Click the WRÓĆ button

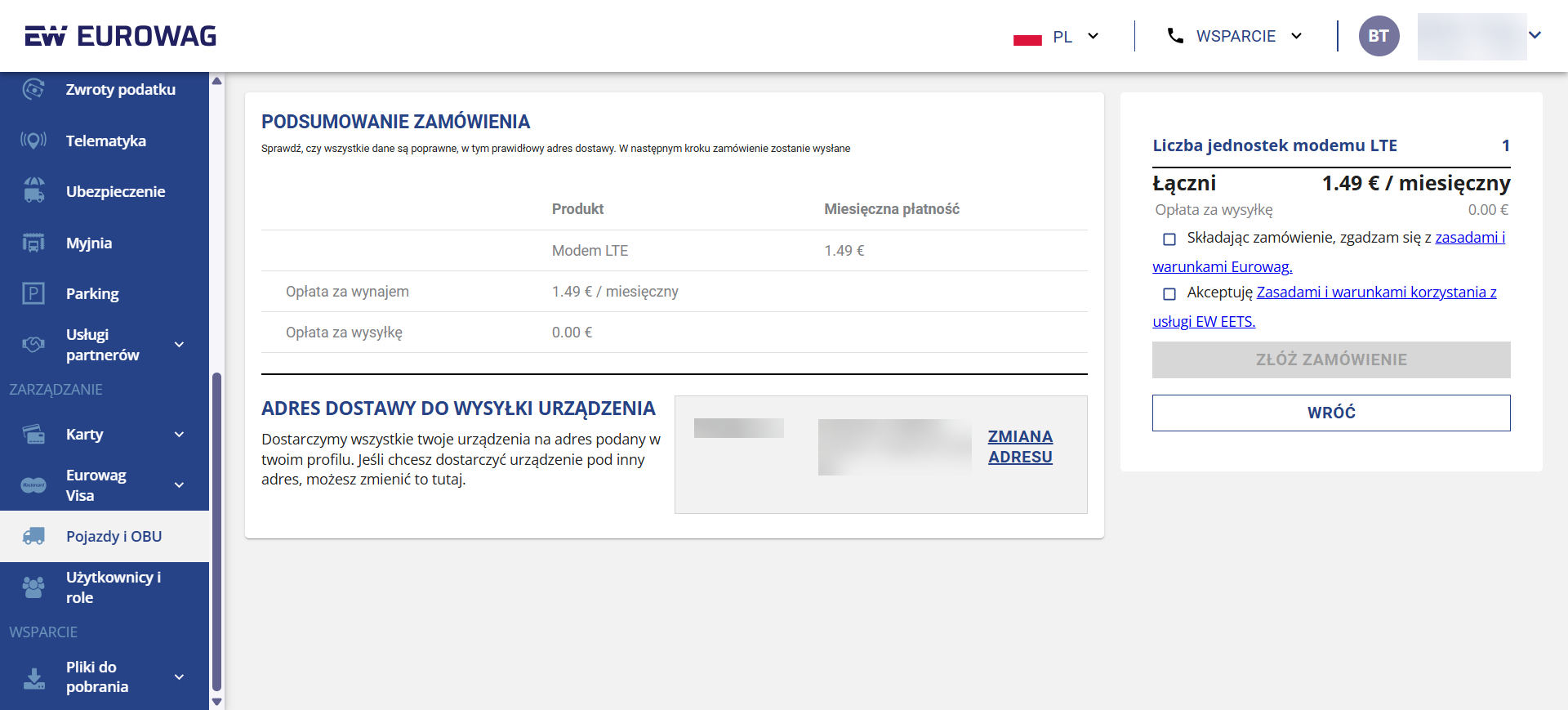[1331, 413]
